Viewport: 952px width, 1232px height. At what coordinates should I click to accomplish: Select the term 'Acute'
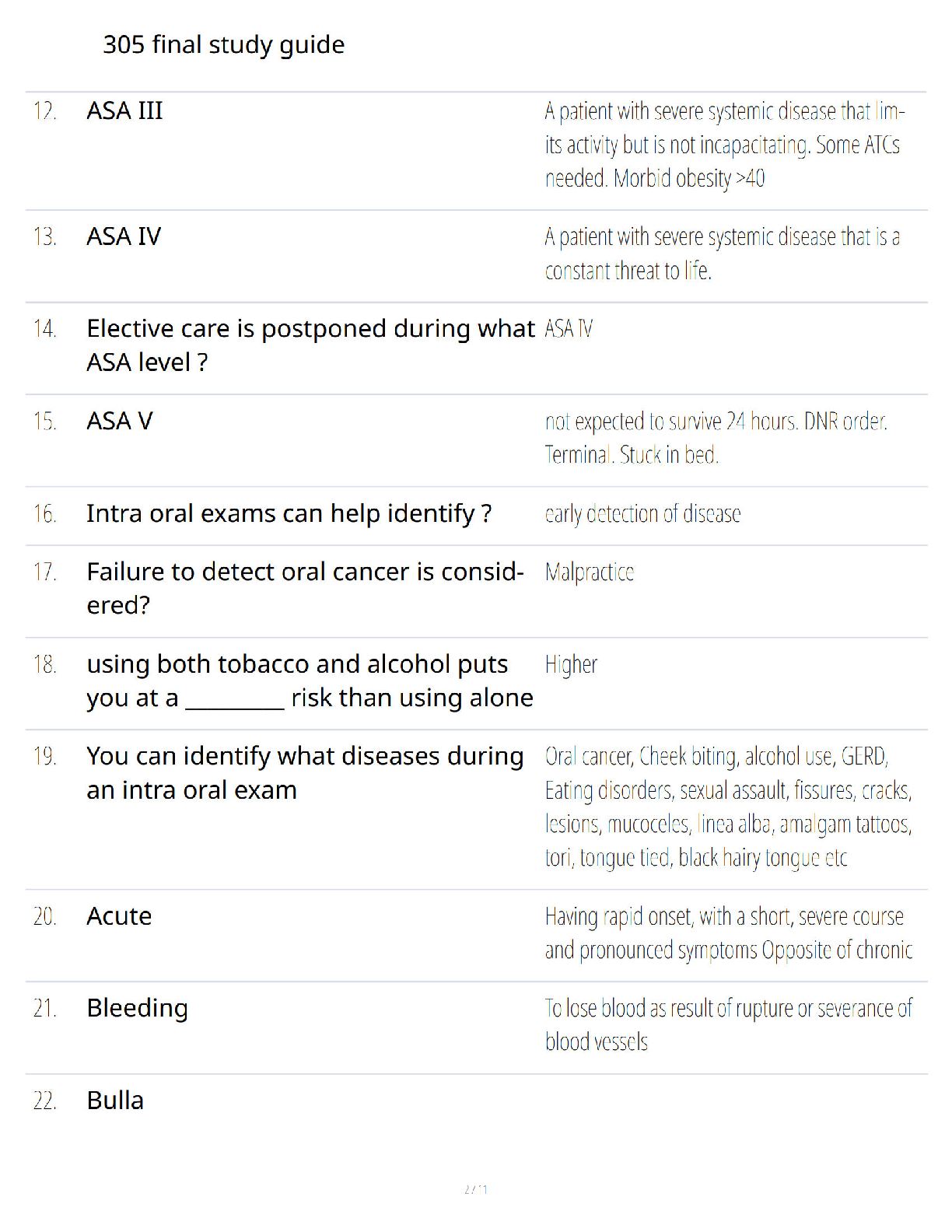(x=119, y=916)
